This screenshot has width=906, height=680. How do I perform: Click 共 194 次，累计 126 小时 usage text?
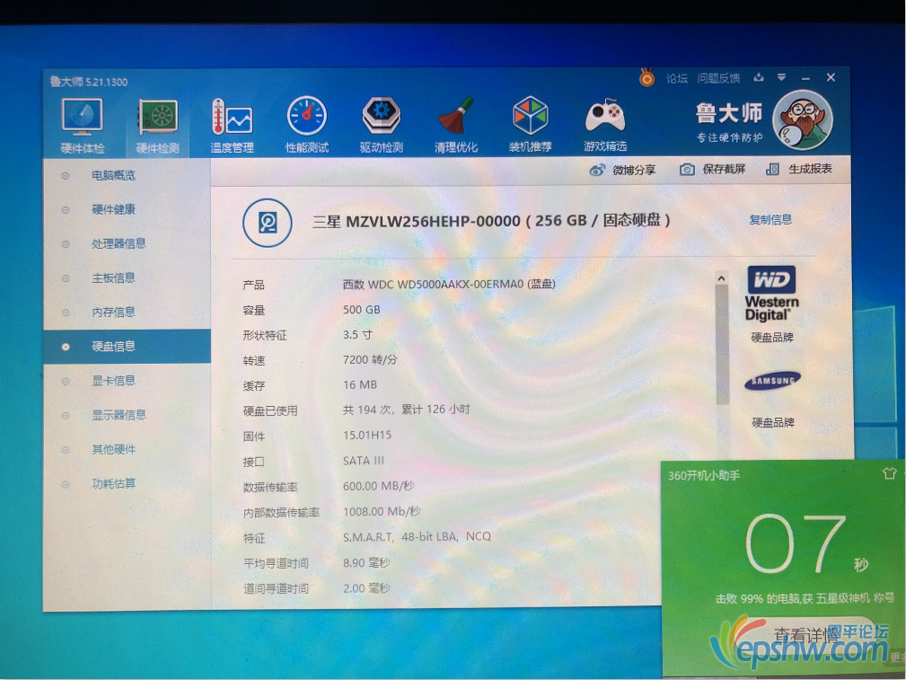[406, 410]
